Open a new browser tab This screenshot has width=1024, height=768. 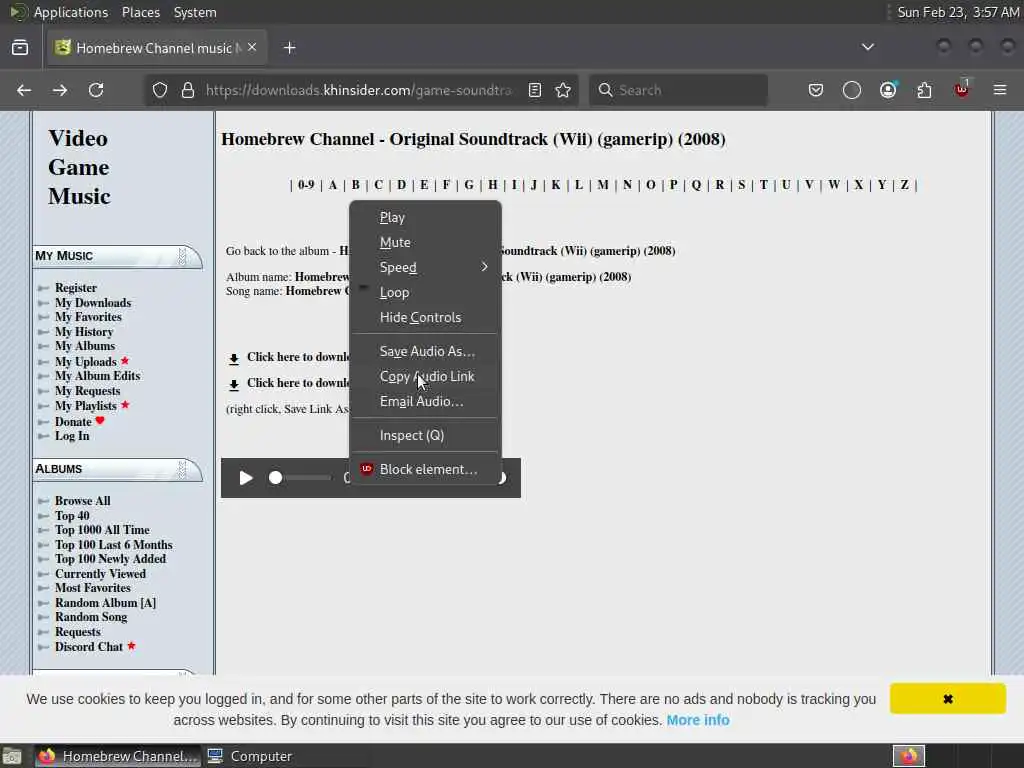point(290,48)
